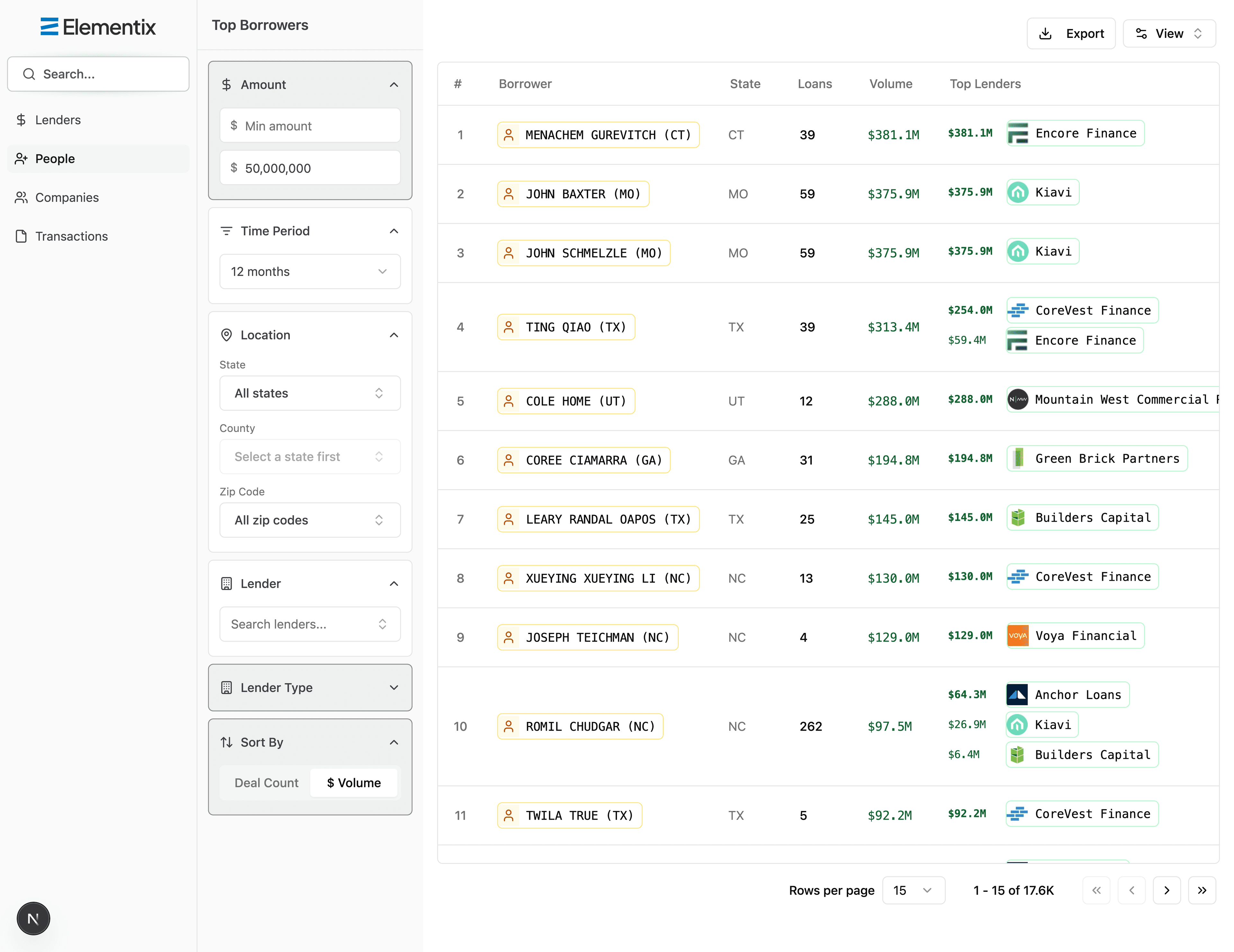The width and height of the screenshot is (1234, 952).
Task: Go to next page arrow
Action: (x=1166, y=890)
